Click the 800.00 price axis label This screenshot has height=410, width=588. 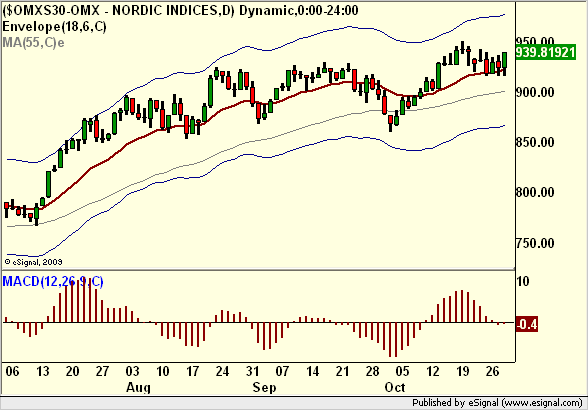(x=535, y=192)
